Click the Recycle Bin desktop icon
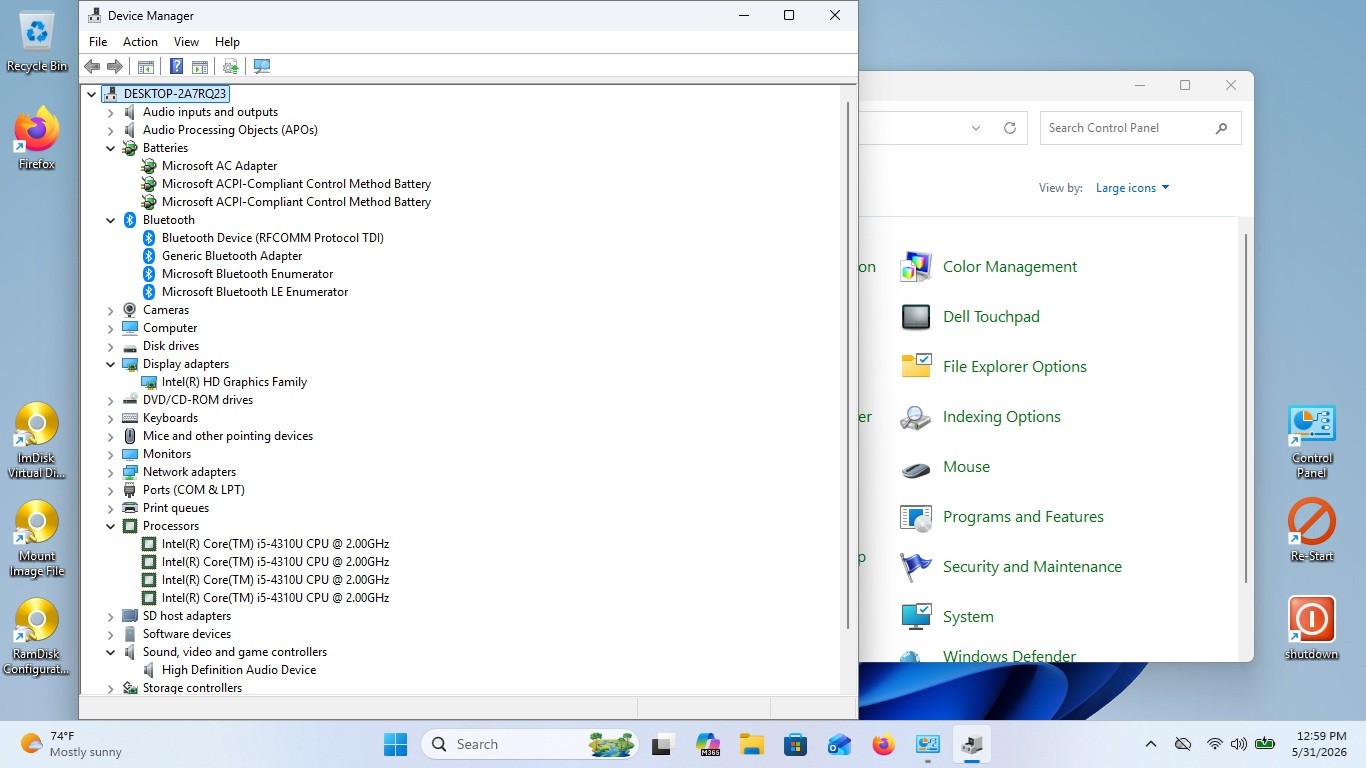Viewport: 1366px width, 768px height. point(37,42)
